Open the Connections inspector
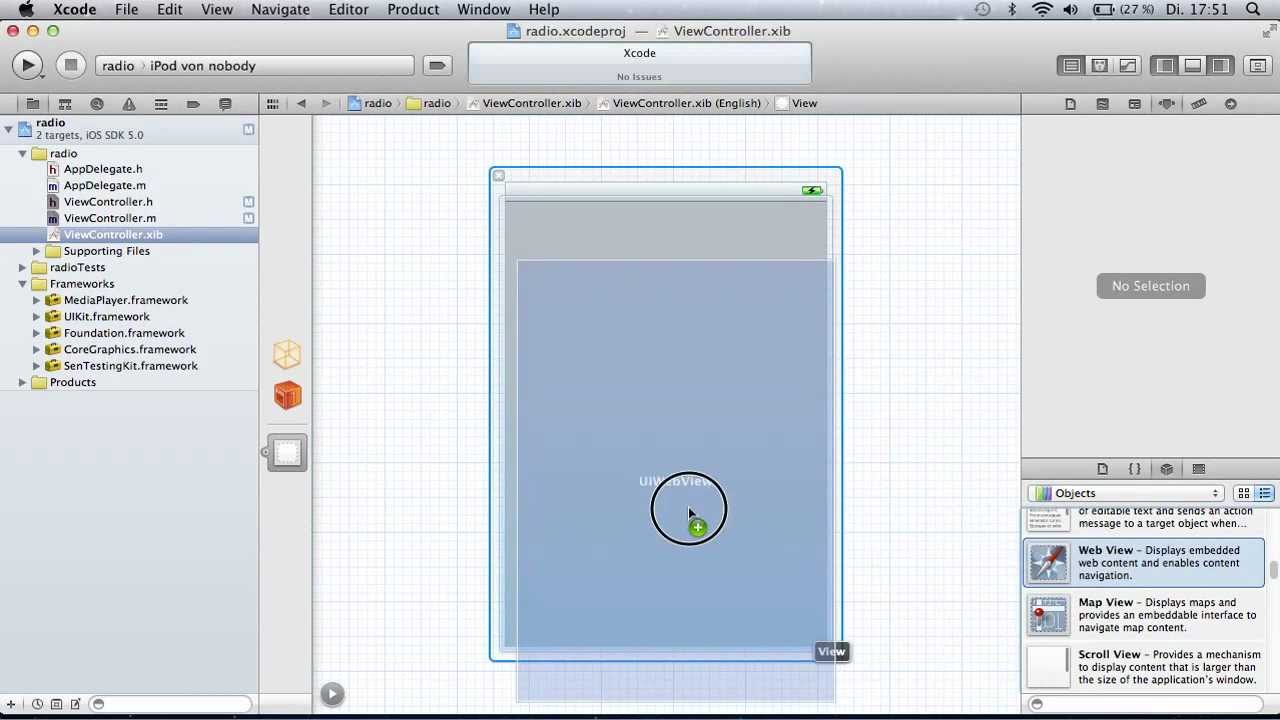 pos(1230,104)
